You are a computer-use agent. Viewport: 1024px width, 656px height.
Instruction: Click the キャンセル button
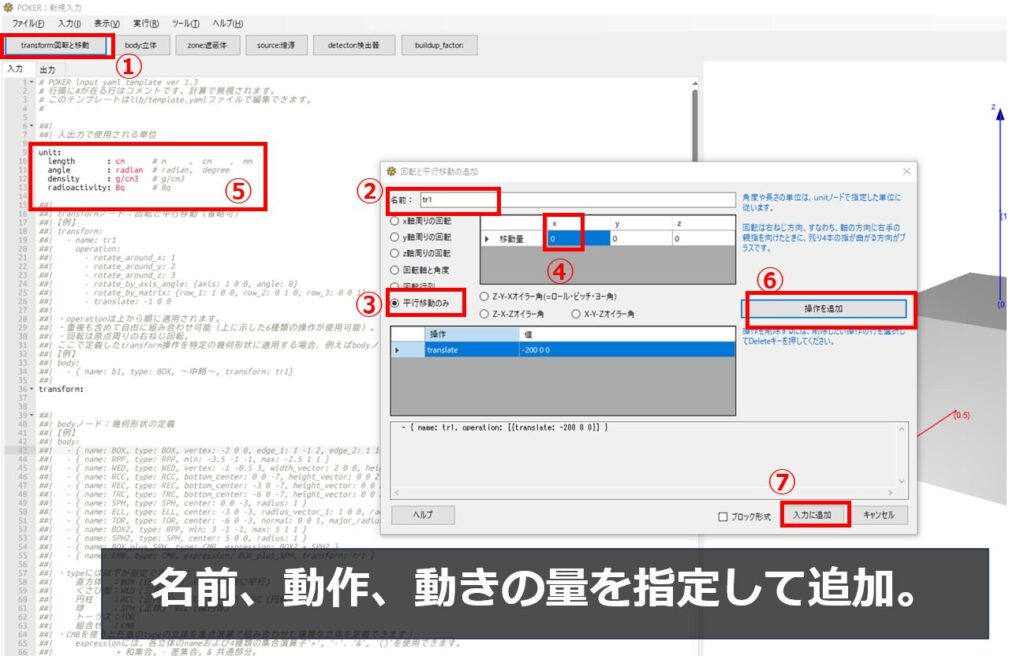coord(879,515)
